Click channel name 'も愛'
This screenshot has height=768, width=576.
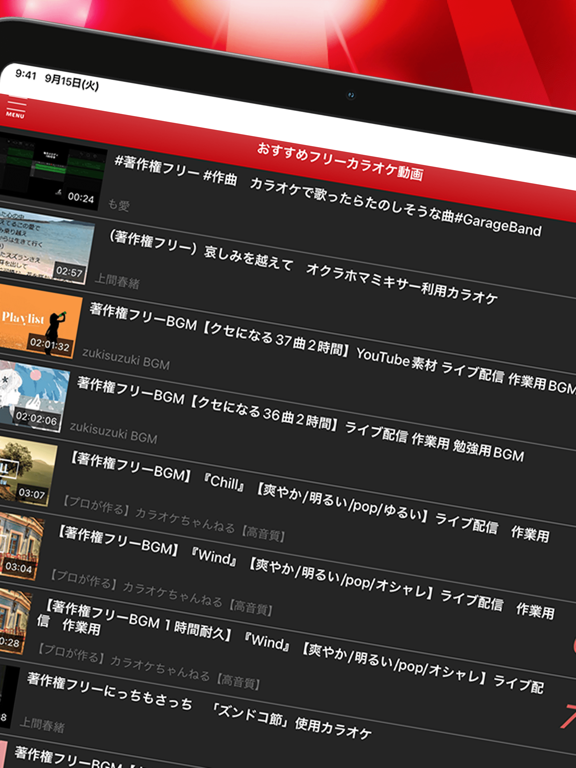tap(118, 204)
